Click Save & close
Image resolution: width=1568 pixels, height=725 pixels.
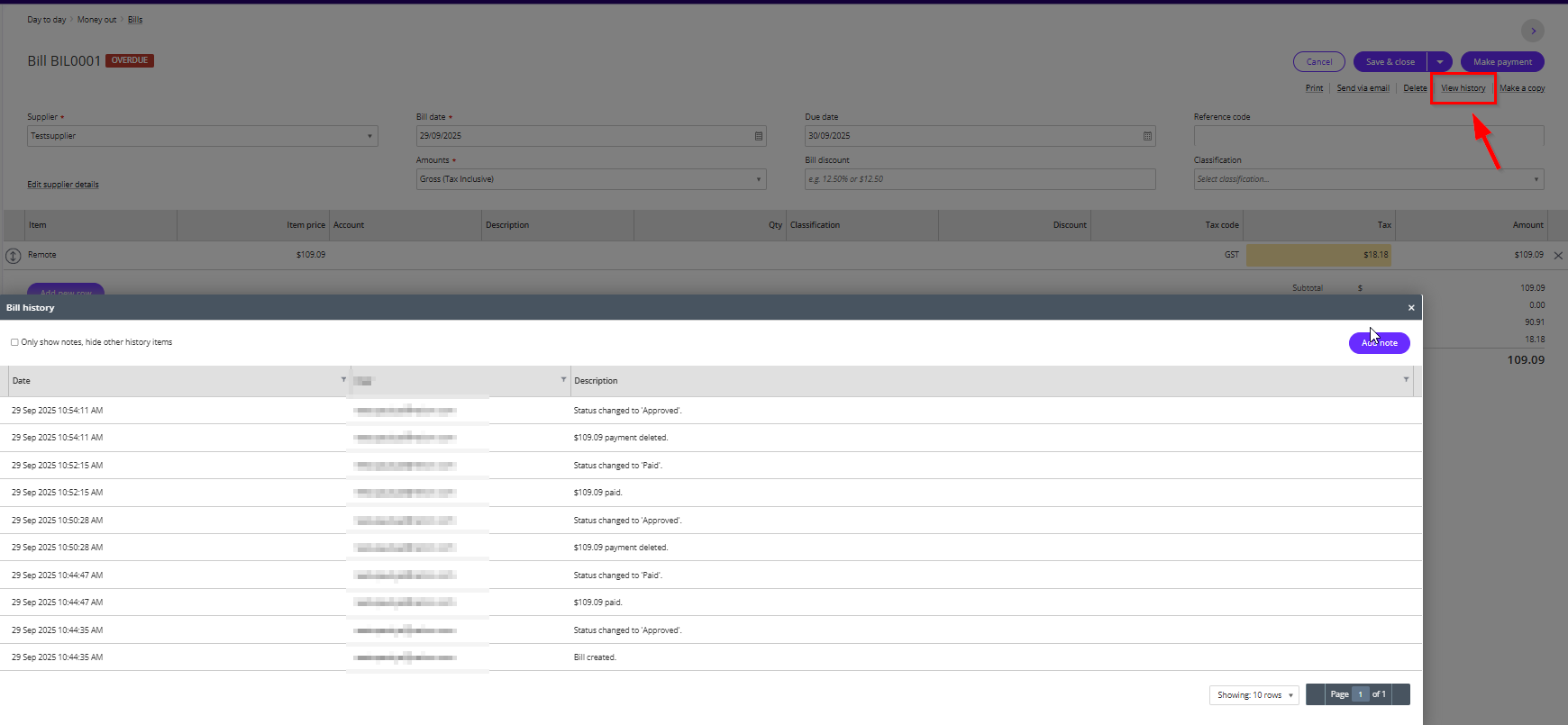[1390, 62]
